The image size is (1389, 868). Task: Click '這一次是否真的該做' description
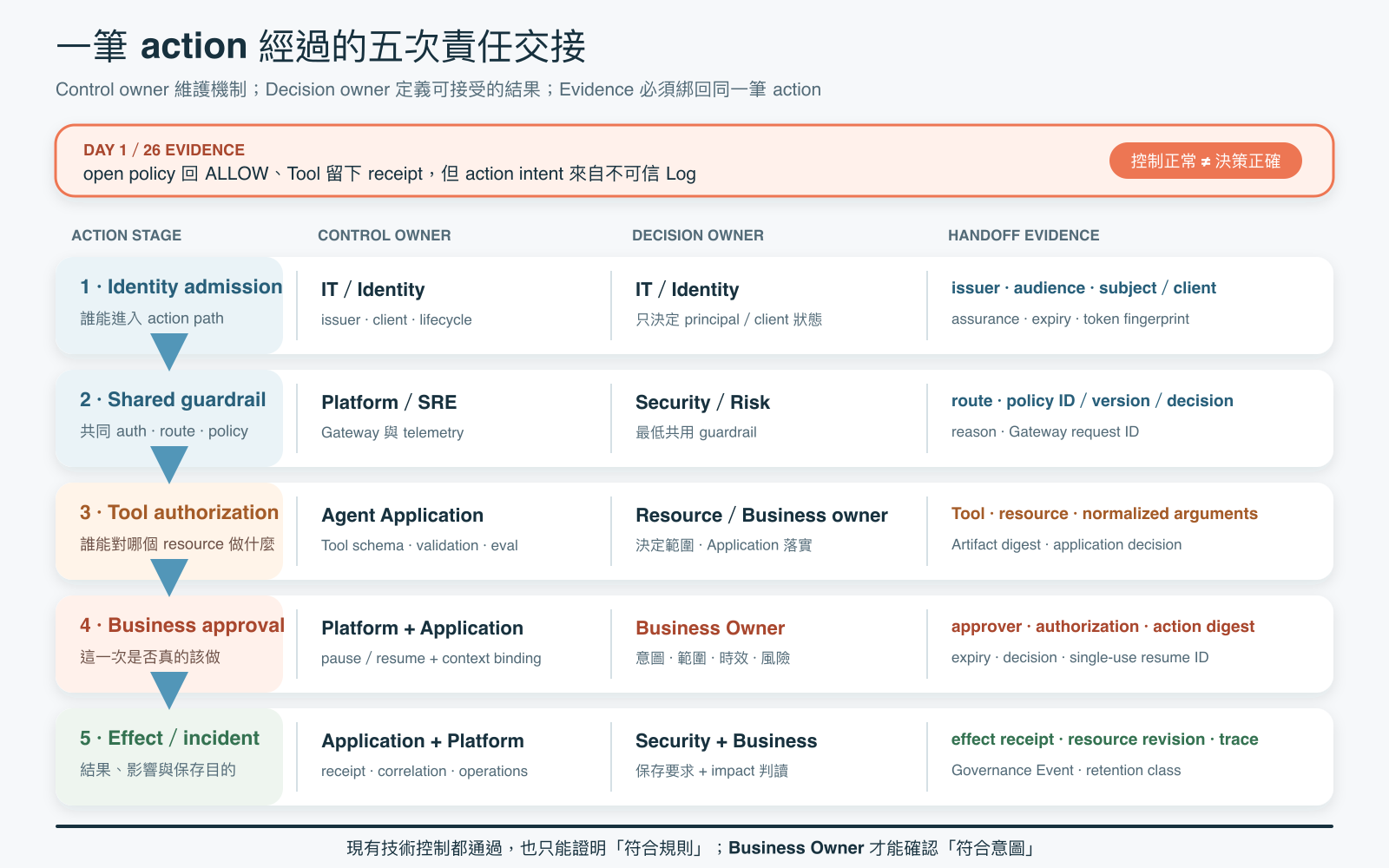(150, 657)
